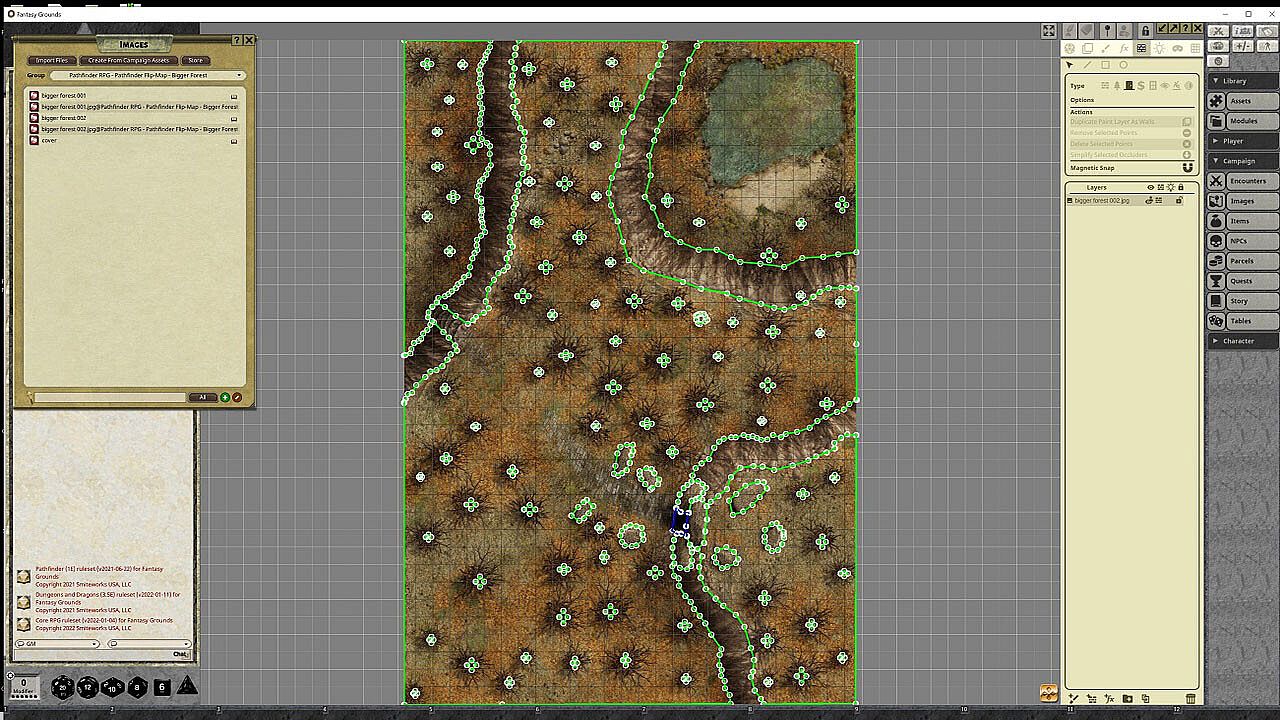Open the cover image record
The height and width of the screenshot is (720, 1280).
135,140
